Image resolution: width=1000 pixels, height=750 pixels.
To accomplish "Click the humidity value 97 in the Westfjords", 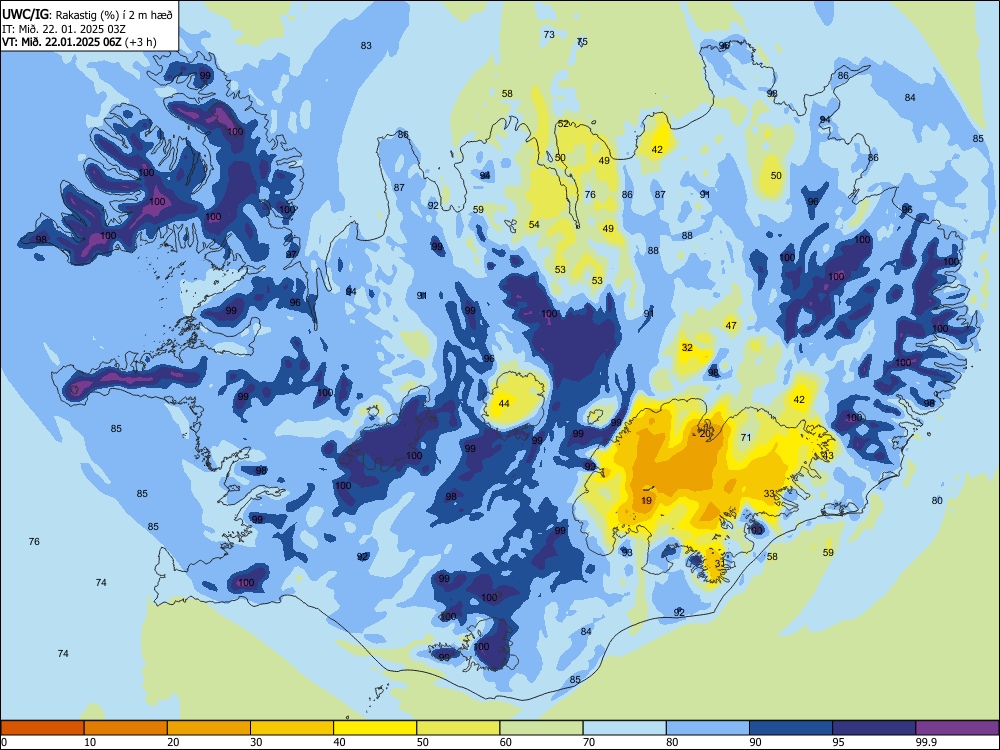I will click(291, 254).
